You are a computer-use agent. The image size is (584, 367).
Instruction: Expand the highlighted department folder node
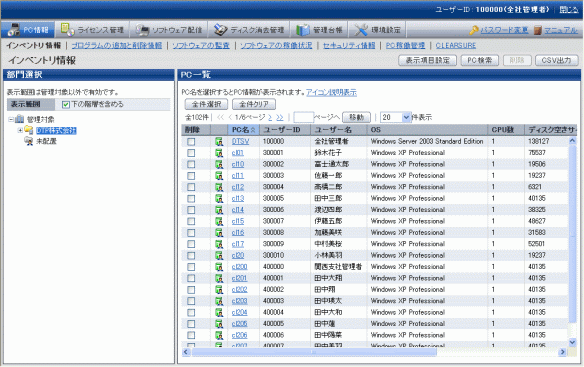pyautogui.click(x=20, y=130)
